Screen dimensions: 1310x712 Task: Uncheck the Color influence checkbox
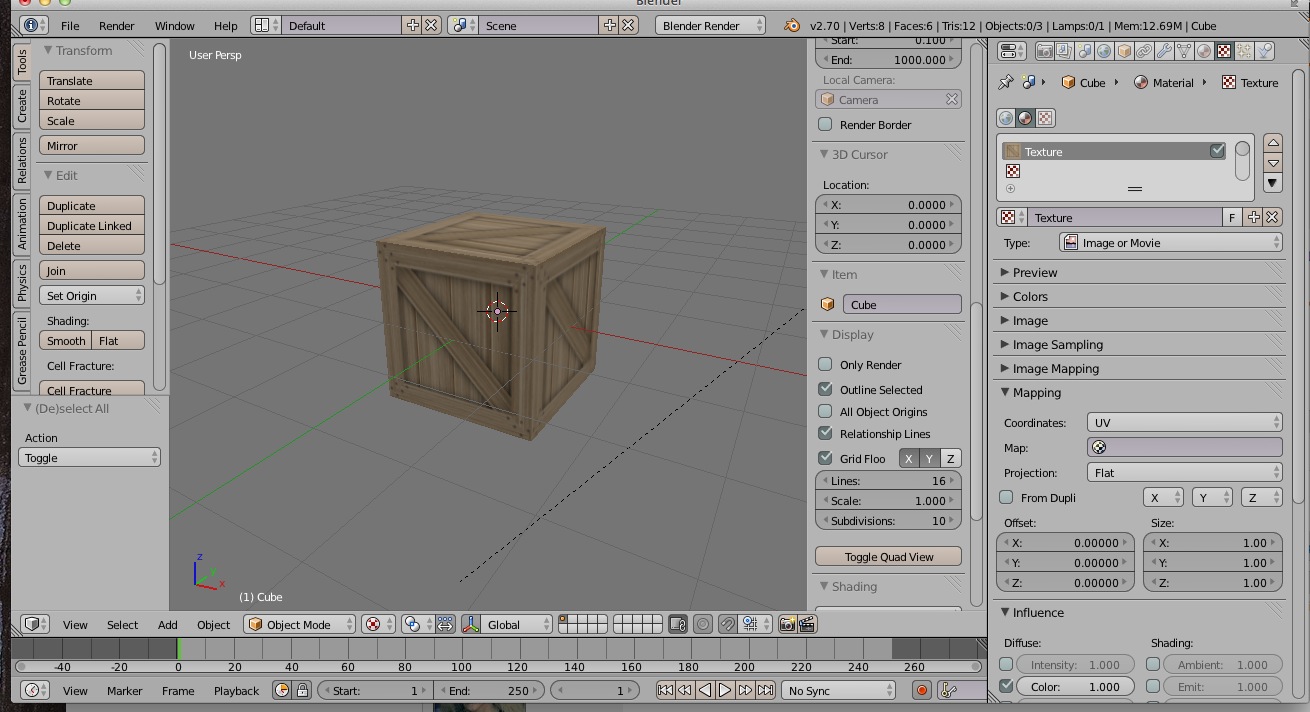pos(1006,687)
